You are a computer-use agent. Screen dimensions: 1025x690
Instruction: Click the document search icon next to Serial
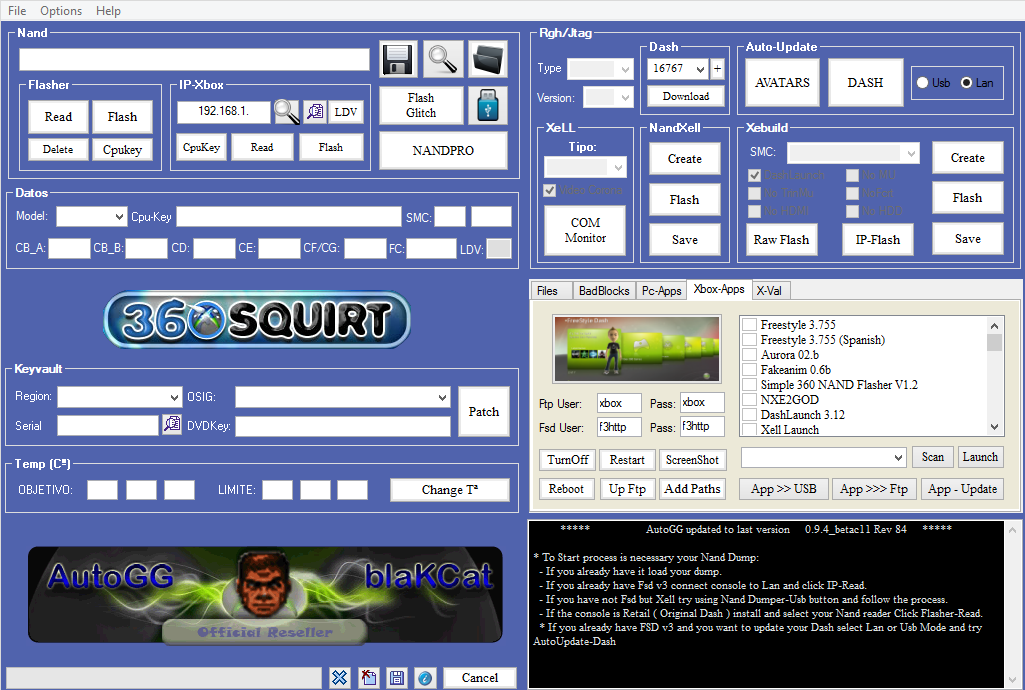click(x=172, y=425)
